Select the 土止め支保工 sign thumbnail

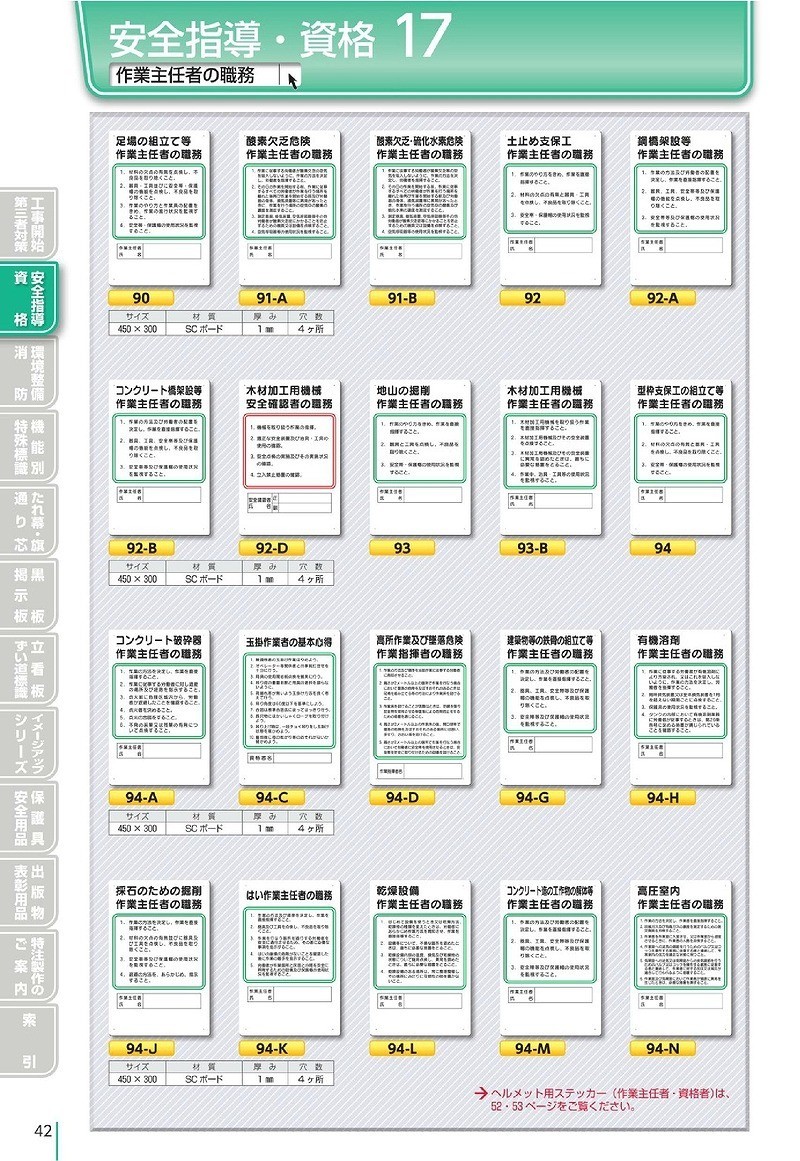[550, 207]
